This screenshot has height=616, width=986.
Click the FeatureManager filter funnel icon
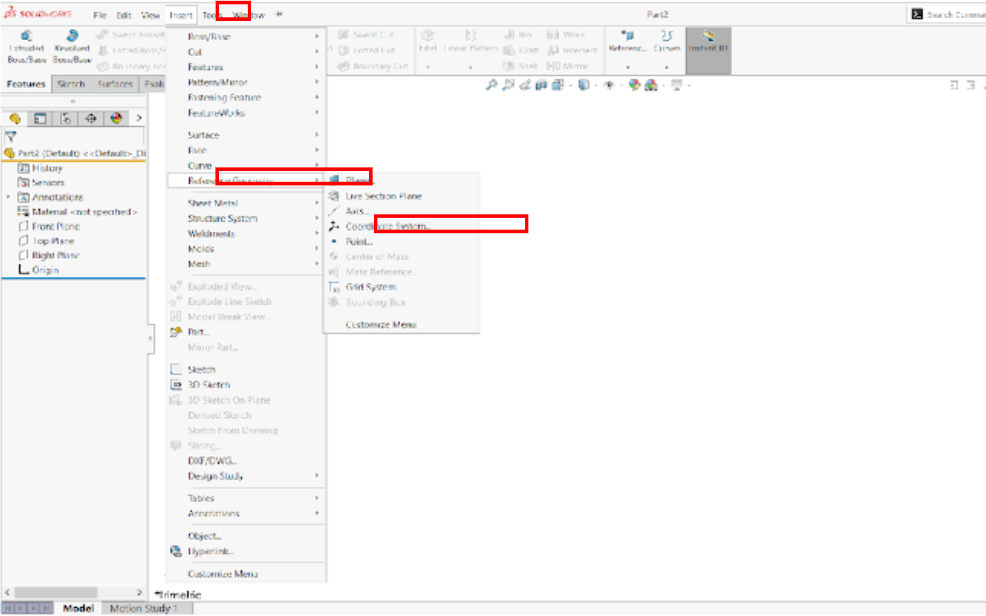11,136
